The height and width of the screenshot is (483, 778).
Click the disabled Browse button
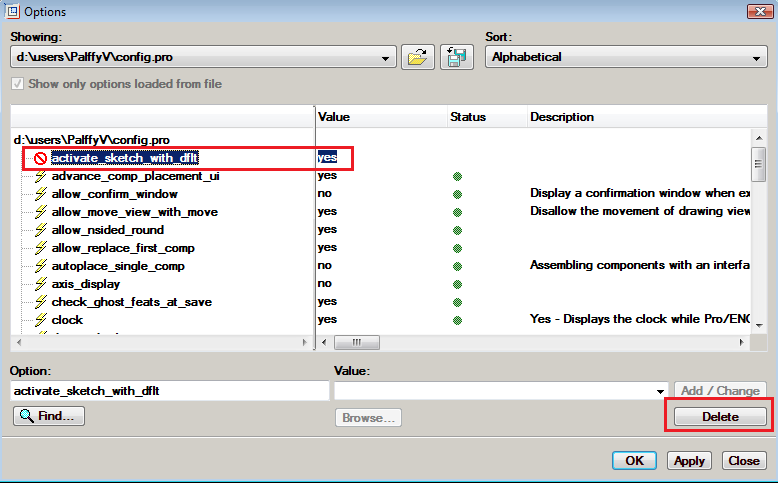pos(368,418)
